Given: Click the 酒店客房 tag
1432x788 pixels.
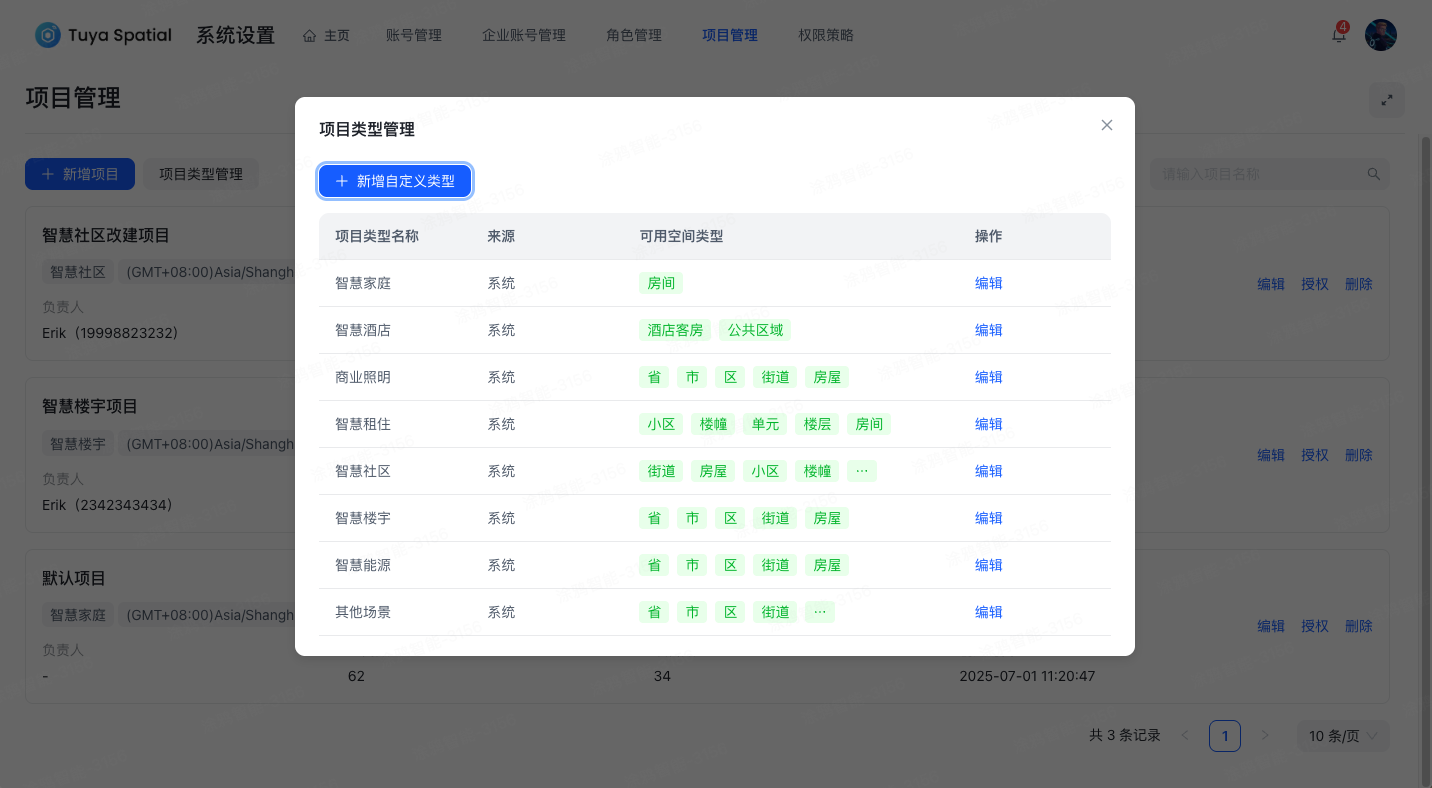Looking at the screenshot, I should click(x=675, y=330).
